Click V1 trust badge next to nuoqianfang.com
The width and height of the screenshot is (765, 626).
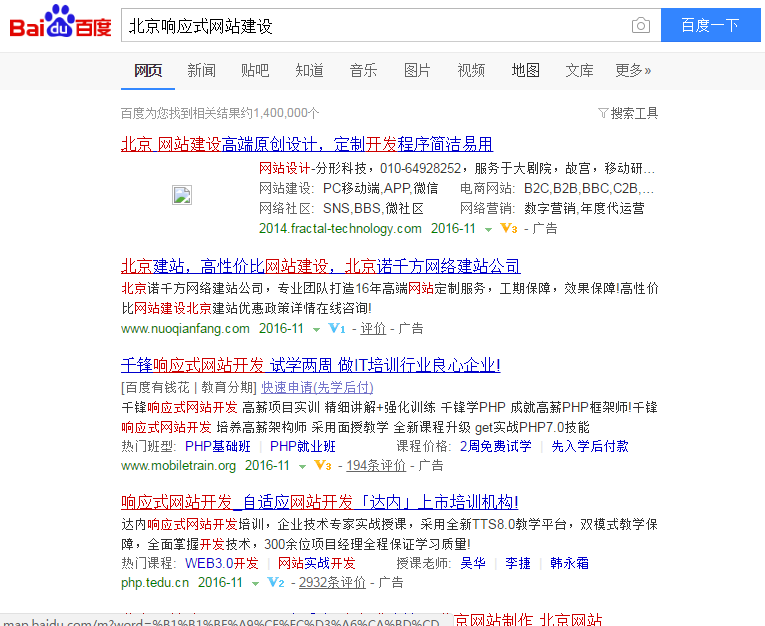[x=337, y=329]
